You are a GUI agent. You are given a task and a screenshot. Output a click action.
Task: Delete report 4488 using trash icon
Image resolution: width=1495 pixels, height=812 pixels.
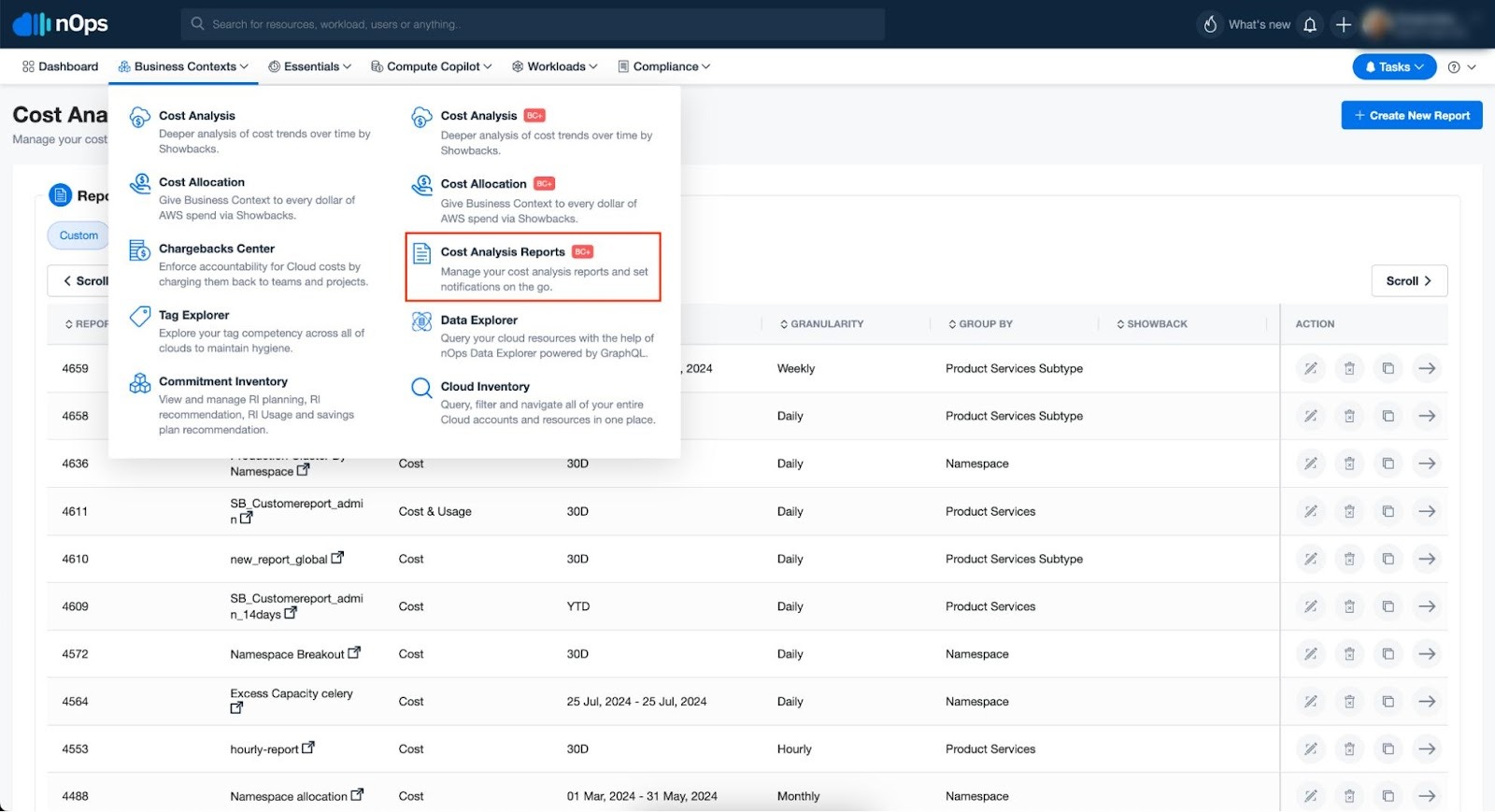[1349, 796]
